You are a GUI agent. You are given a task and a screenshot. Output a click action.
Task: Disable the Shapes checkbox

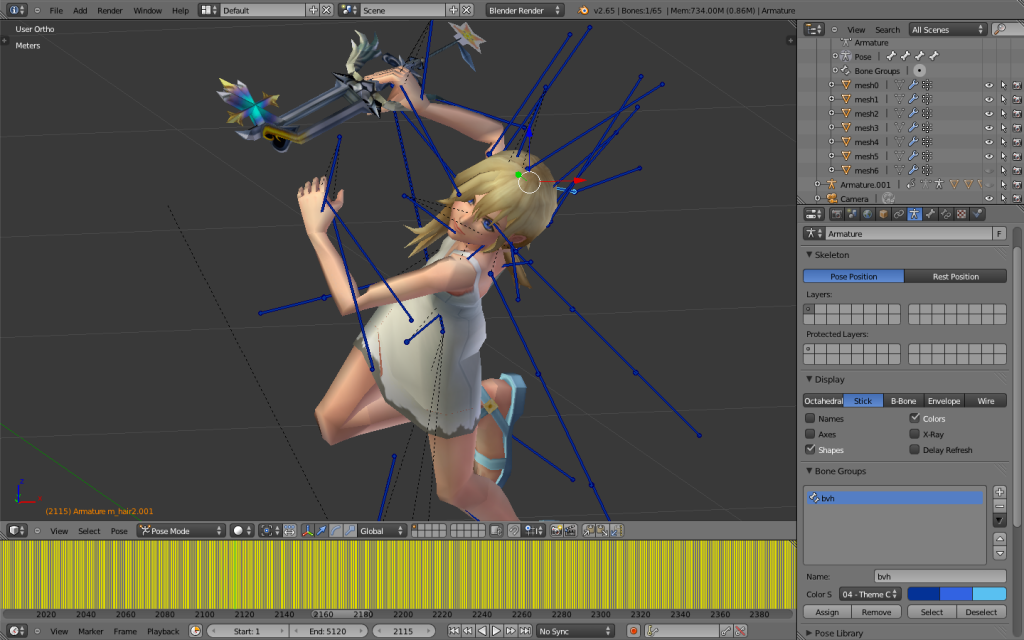(x=810, y=449)
